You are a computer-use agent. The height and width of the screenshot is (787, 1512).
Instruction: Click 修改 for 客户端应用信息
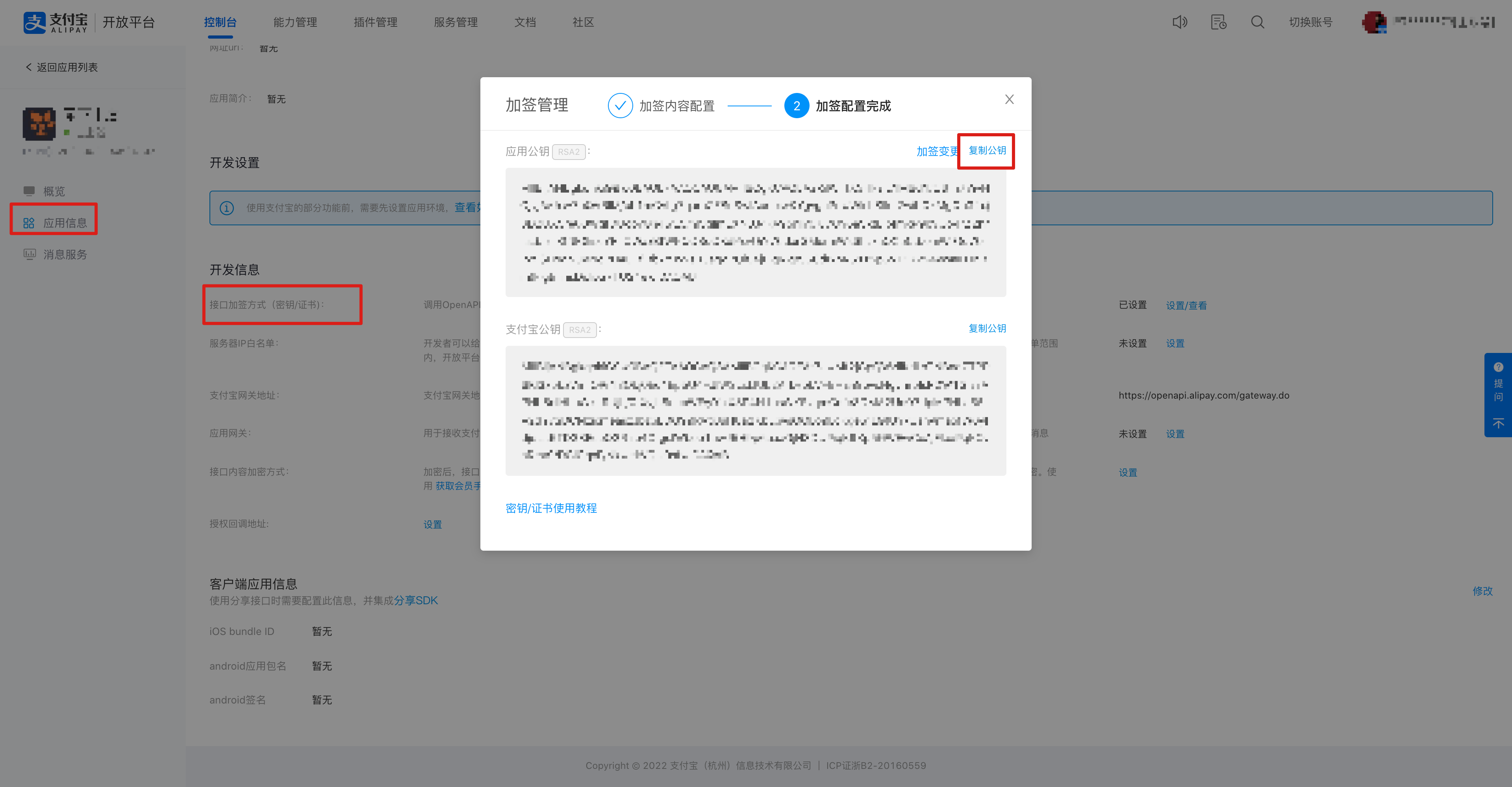(1482, 591)
